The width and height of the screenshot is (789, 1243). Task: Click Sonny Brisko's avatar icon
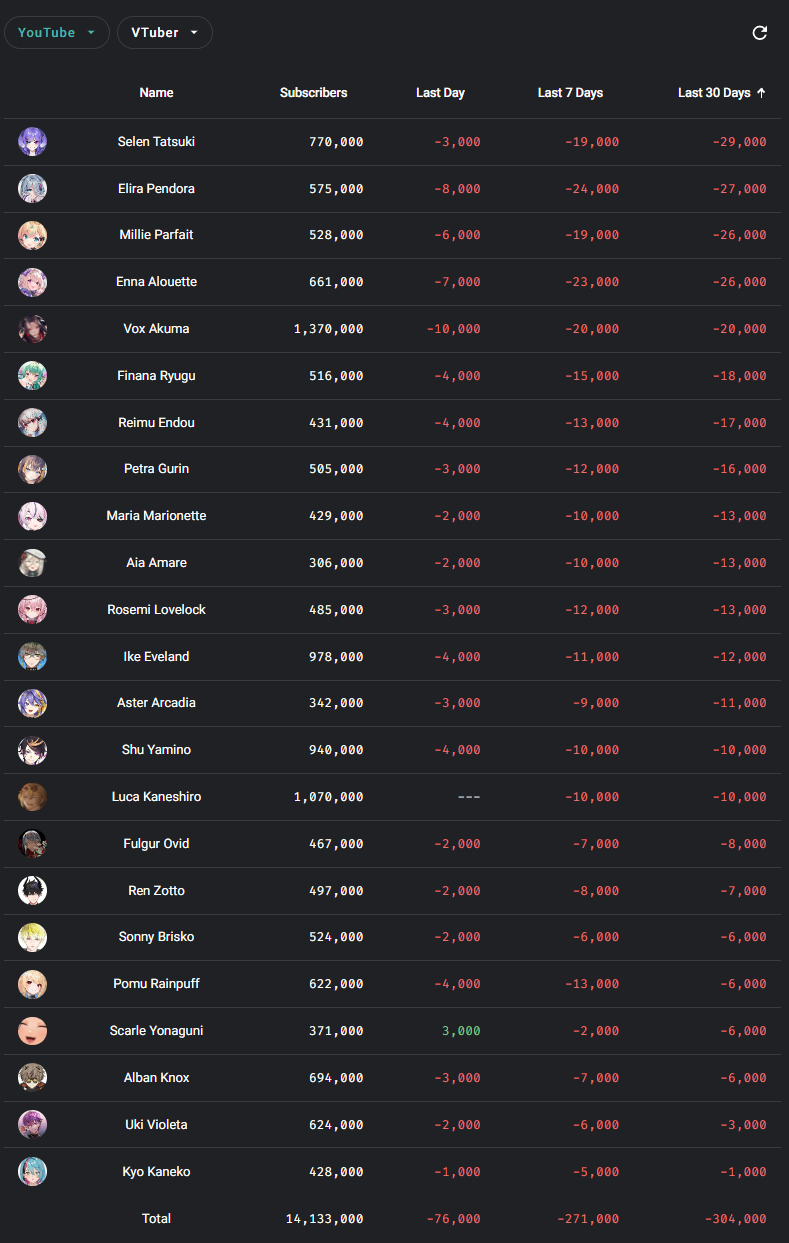click(33, 937)
